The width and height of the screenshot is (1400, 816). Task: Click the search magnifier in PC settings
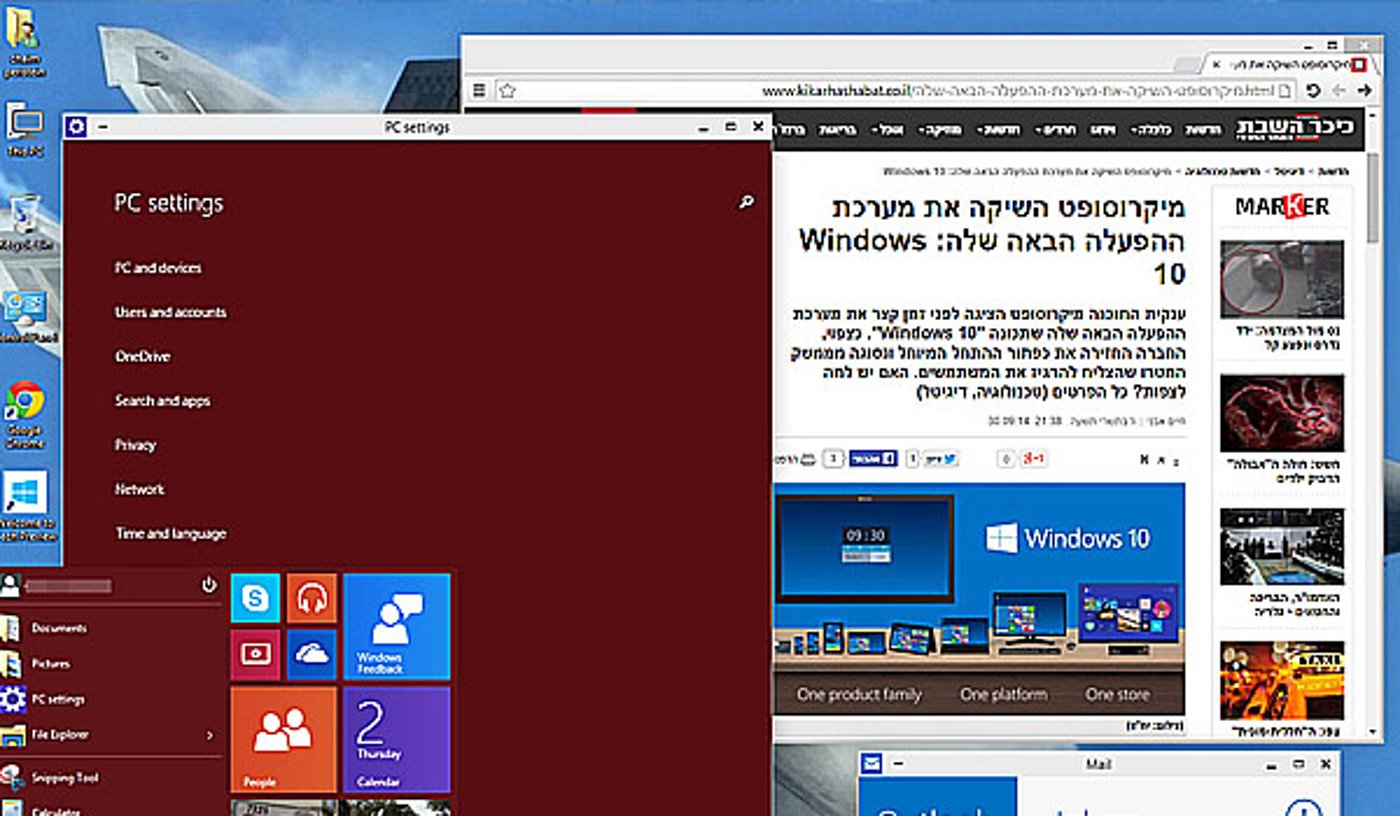pos(746,203)
